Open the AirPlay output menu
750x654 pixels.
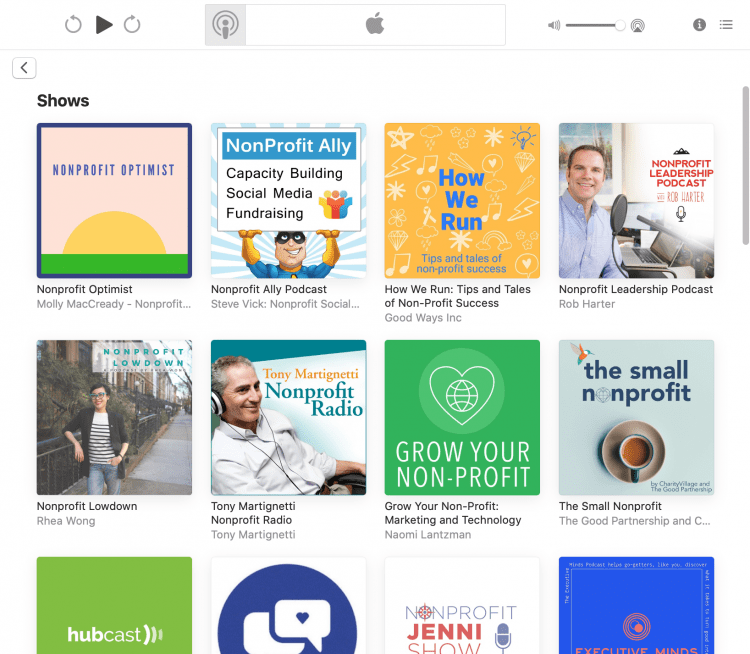(x=638, y=25)
